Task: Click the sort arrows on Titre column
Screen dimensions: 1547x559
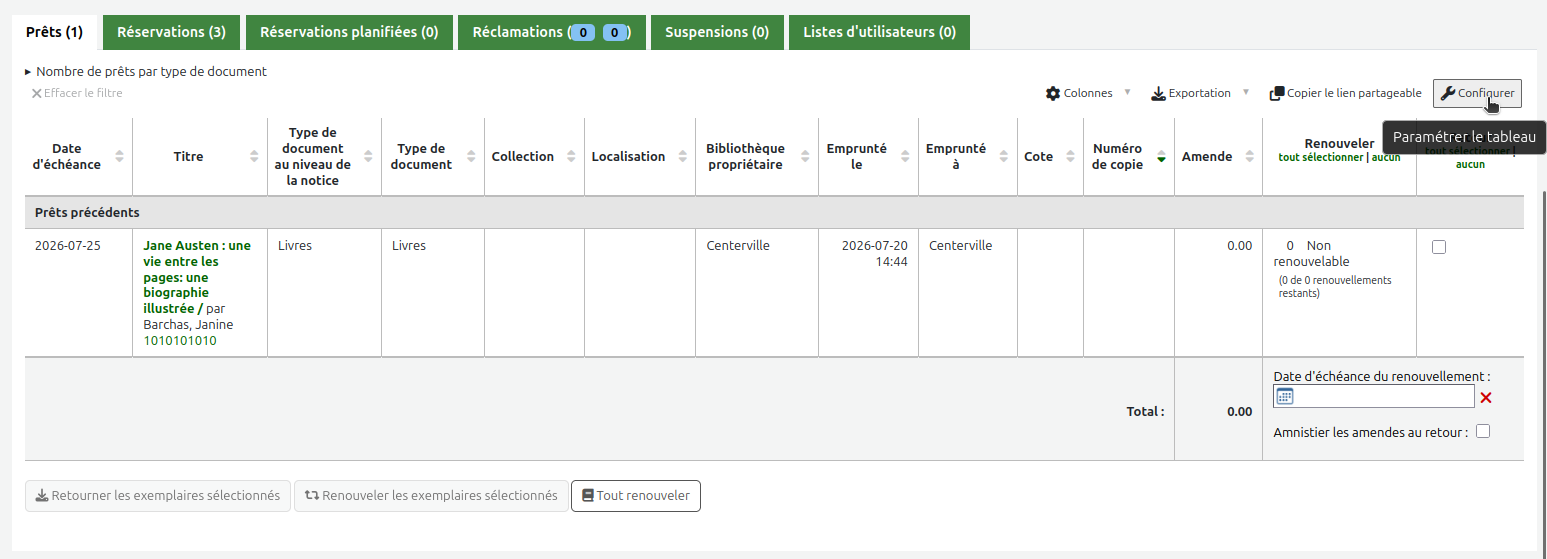Action: pos(254,157)
